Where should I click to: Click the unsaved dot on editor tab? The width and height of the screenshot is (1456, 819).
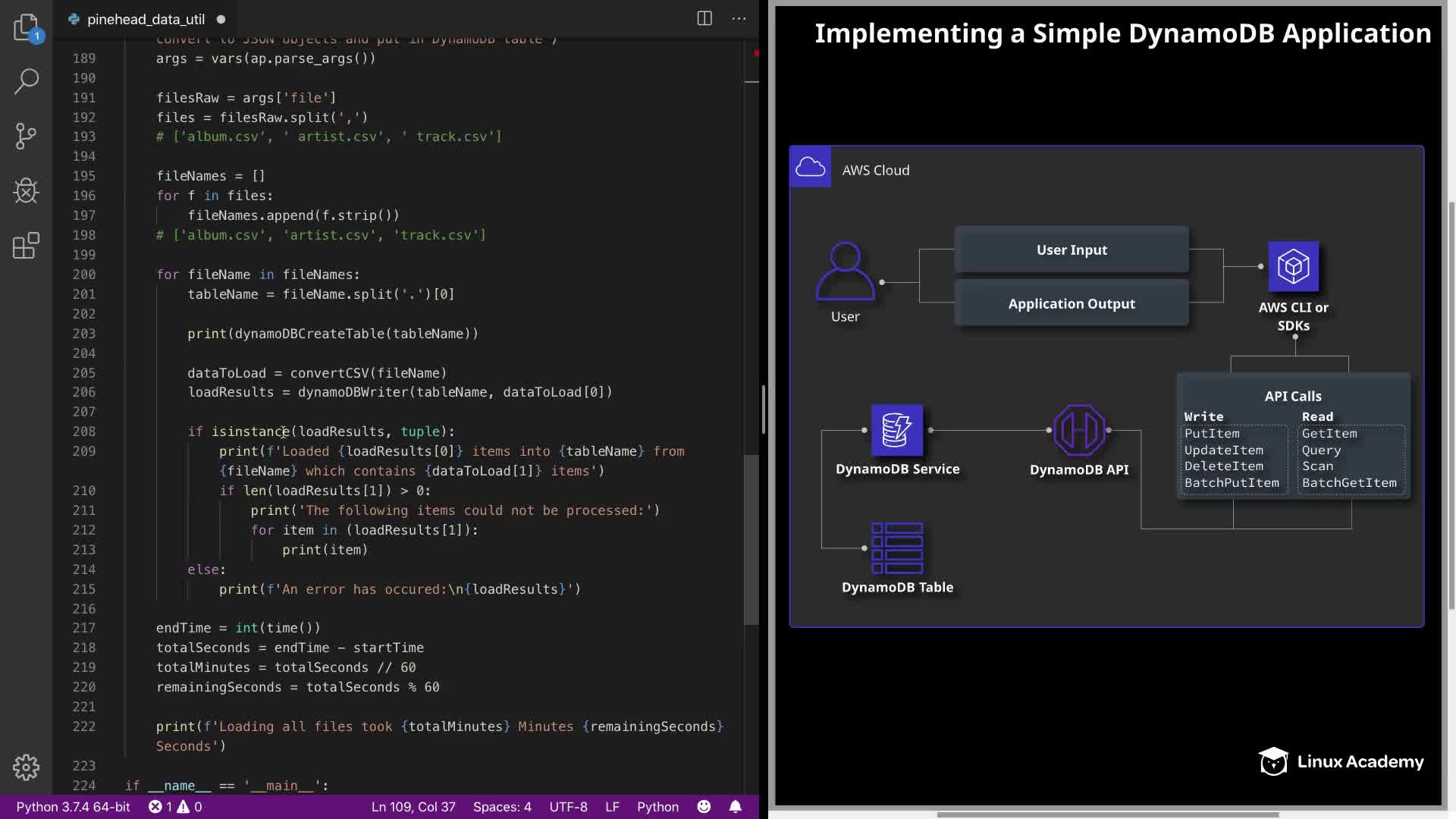point(221,20)
